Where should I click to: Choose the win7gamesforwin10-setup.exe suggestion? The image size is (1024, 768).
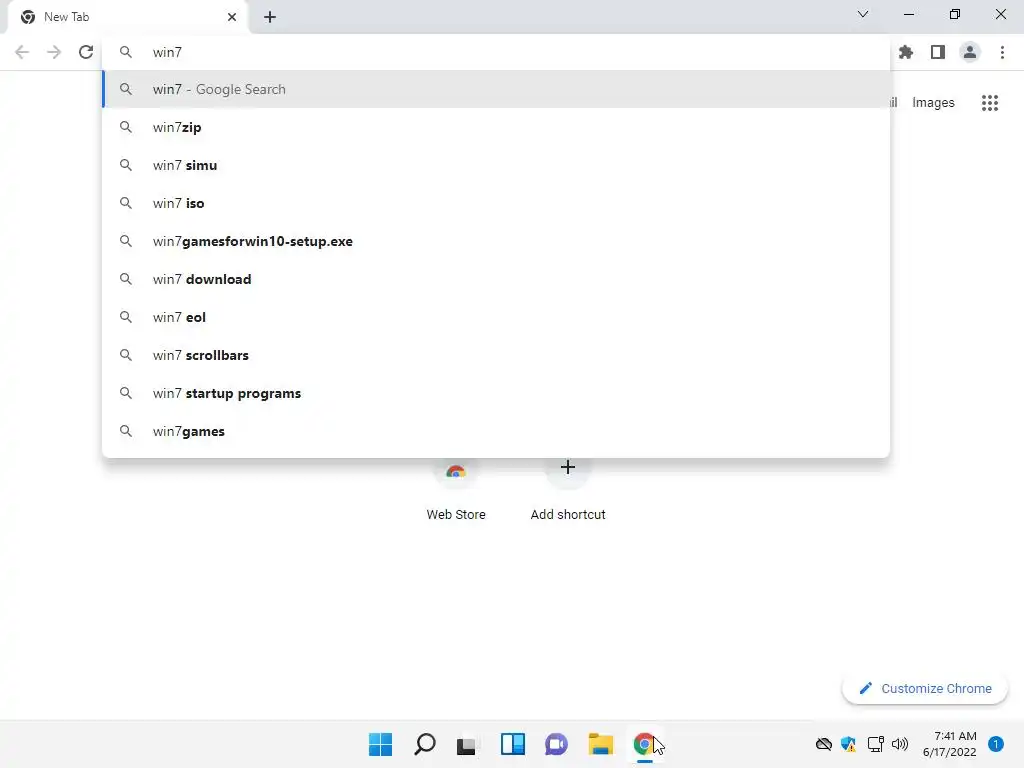(x=496, y=241)
